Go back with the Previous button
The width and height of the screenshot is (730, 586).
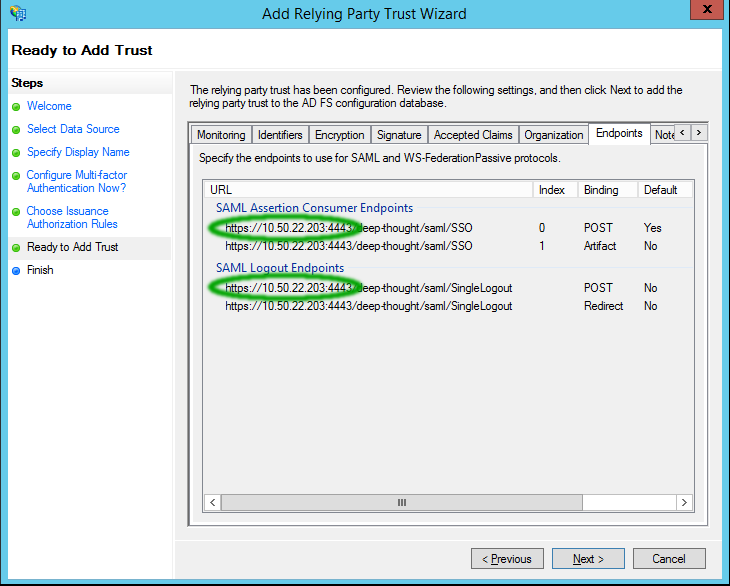[x=507, y=559]
